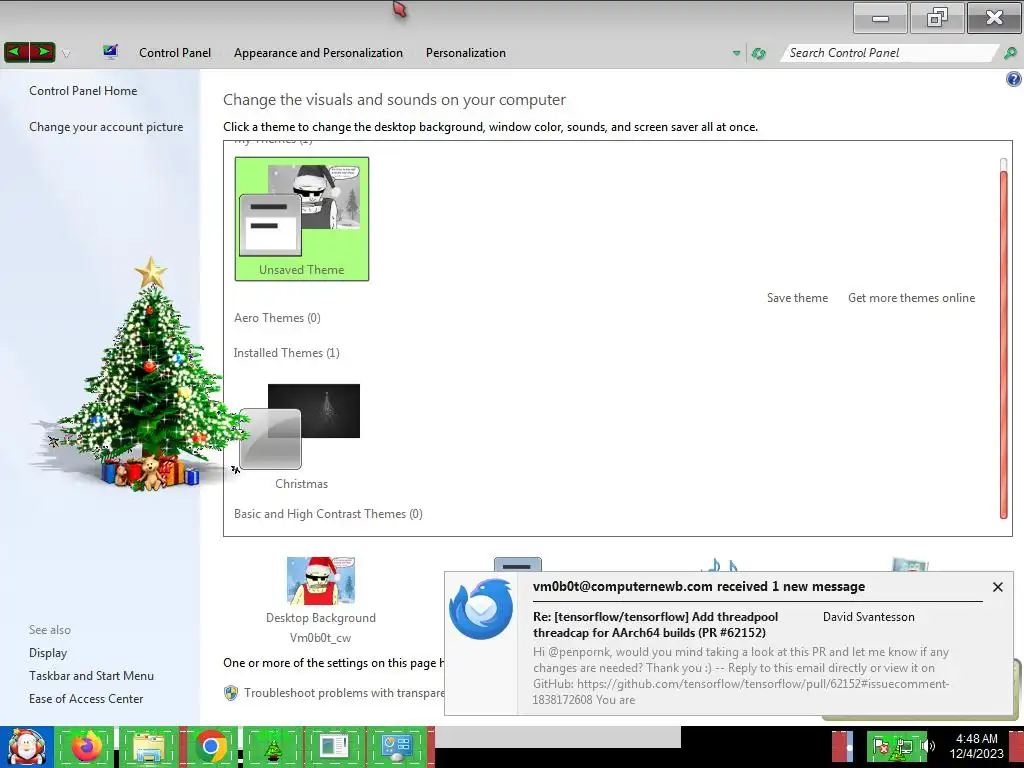Open the volume speaker tray icon
Screen dimensions: 1024x768
pos(927,746)
